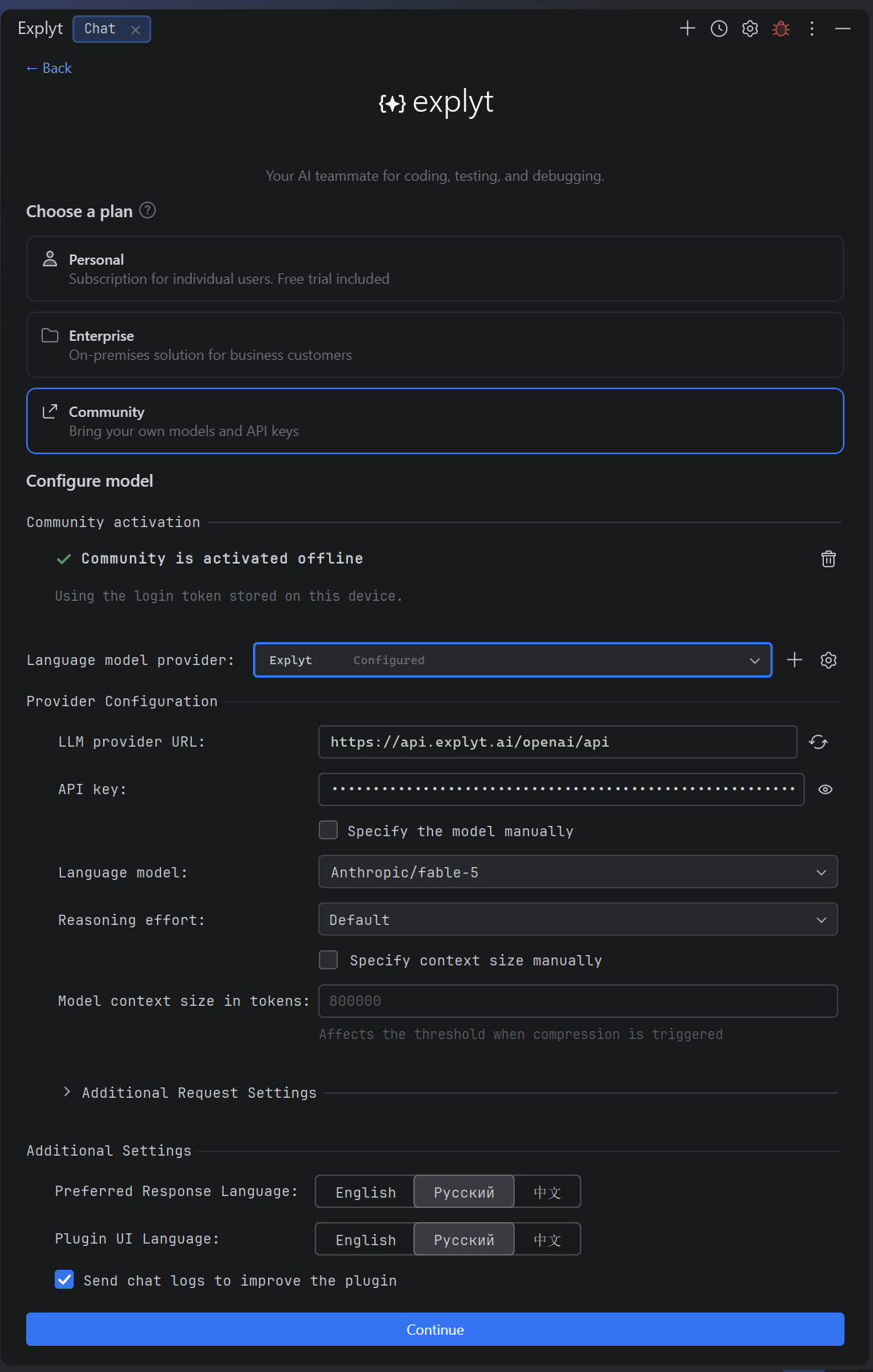873x1372 pixels.
Task: Select the Enterprise plan card
Action: tap(435, 345)
